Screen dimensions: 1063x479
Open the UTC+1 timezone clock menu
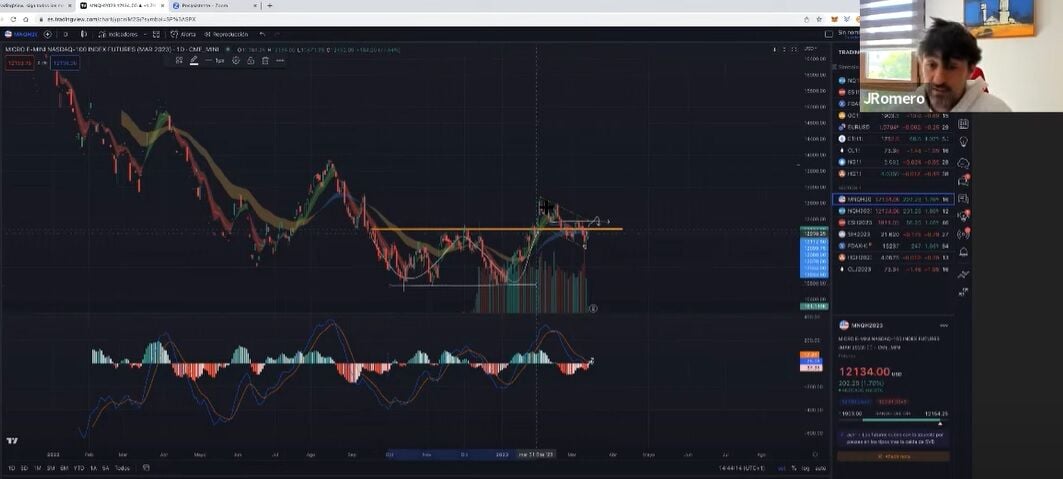[741, 468]
